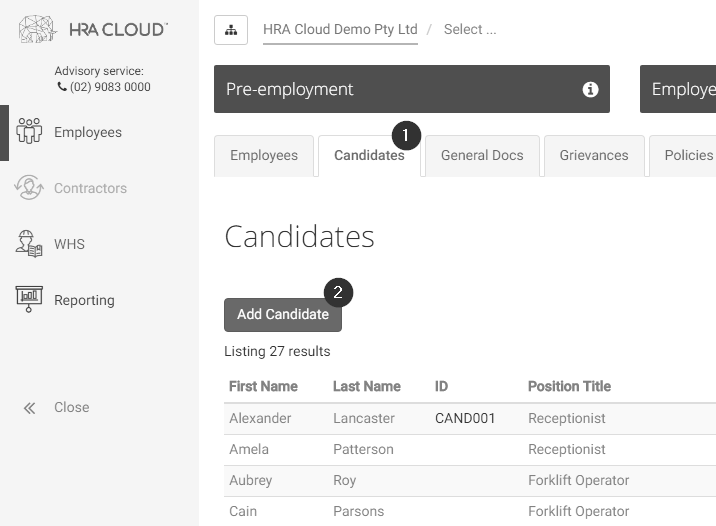
Task: Click HRA Cloud Demo Pty Ltd breadcrumb
Action: pyautogui.click(x=340, y=29)
